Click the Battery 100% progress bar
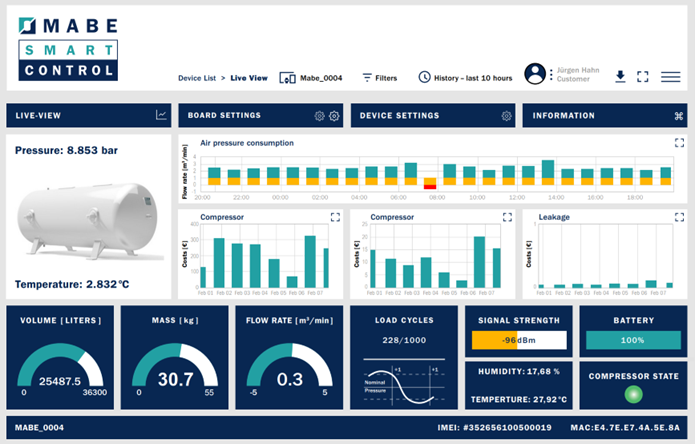This screenshot has height=444, width=695. (x=630, y=341)
